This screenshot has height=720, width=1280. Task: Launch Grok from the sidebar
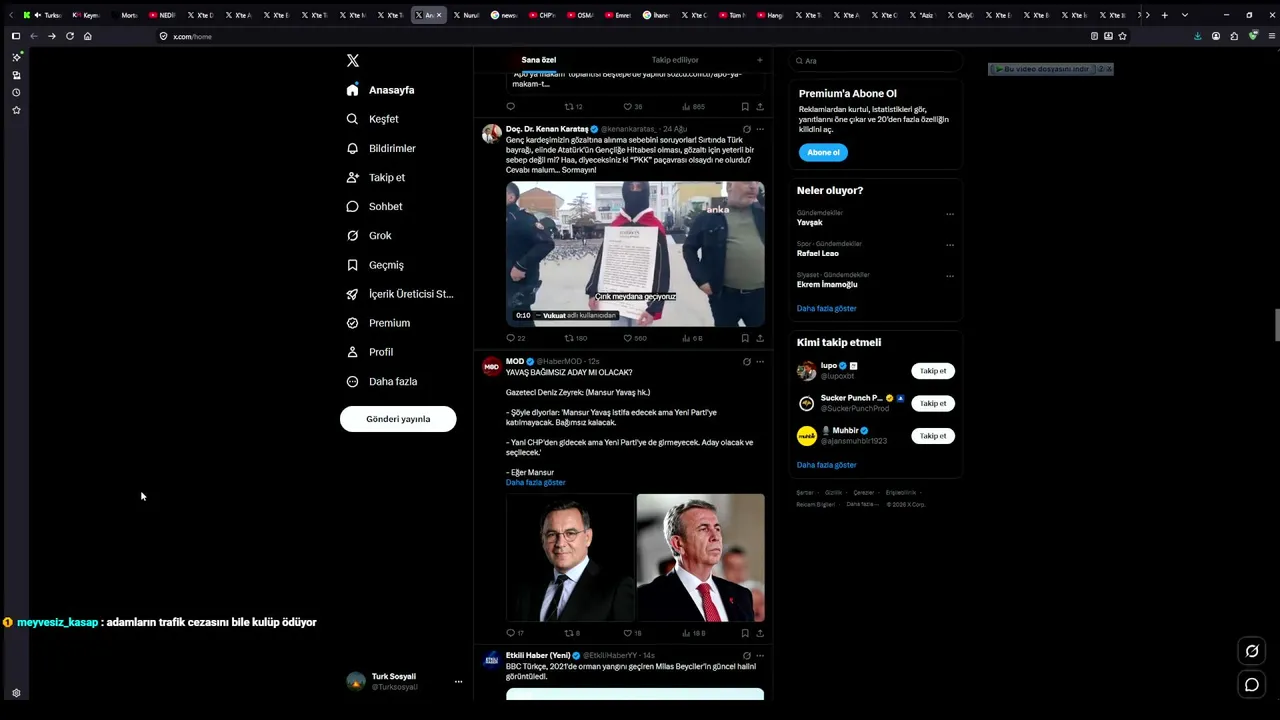click(x=368, y=235)
